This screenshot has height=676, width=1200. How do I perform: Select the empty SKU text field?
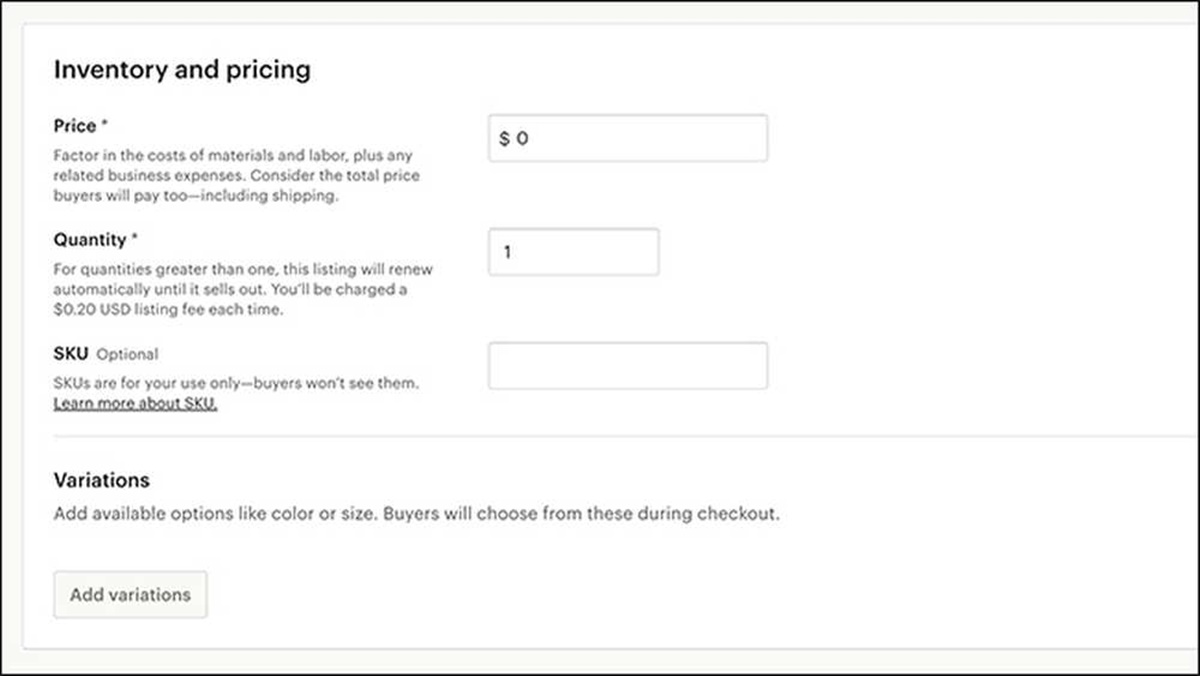[x=627, y=366]
